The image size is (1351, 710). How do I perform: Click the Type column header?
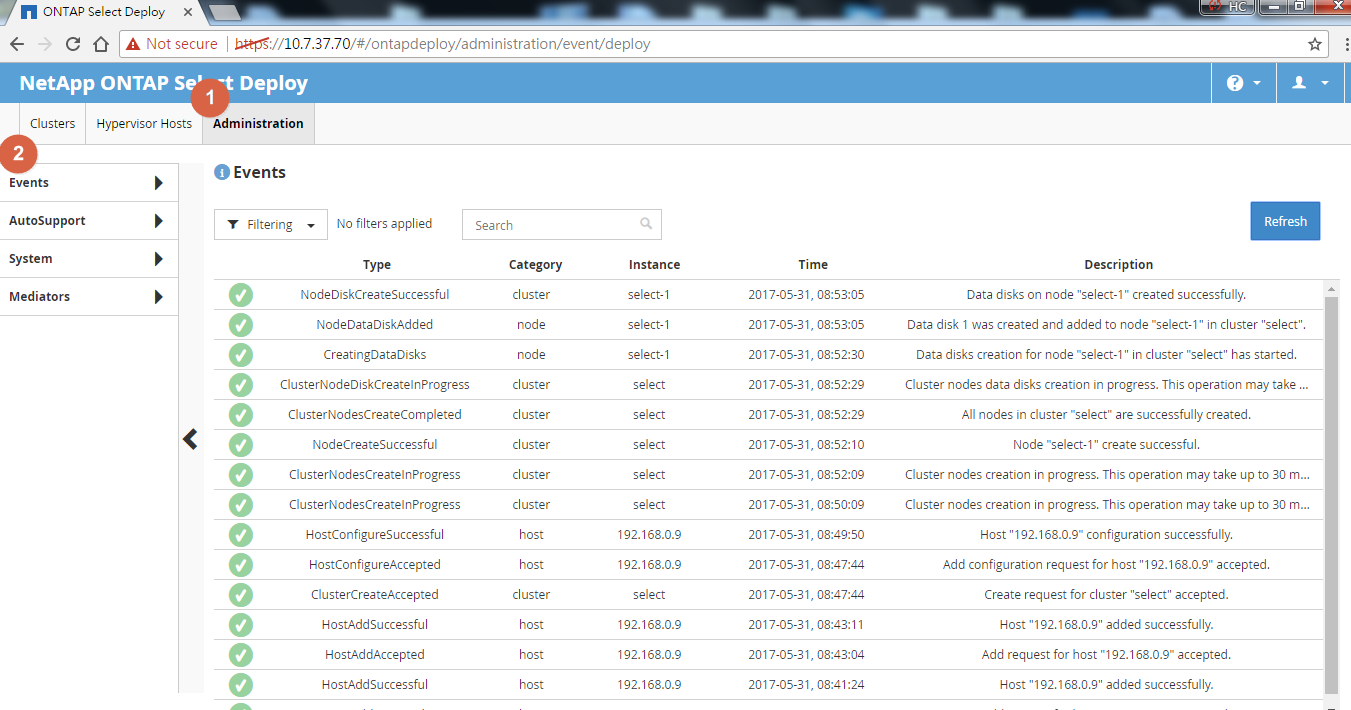point(377,265)
